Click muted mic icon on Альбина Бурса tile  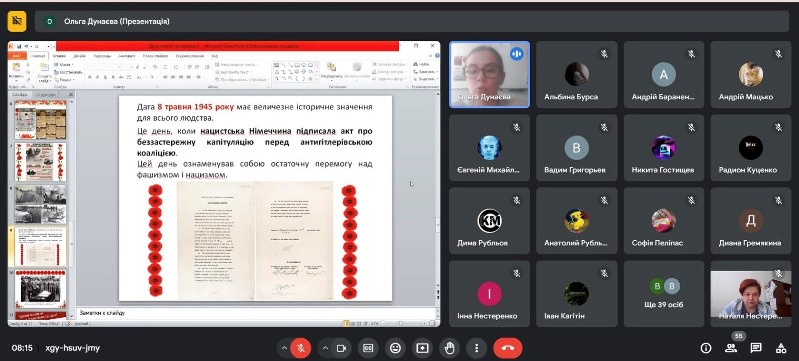pyautogui.click(x=604, y=54)
